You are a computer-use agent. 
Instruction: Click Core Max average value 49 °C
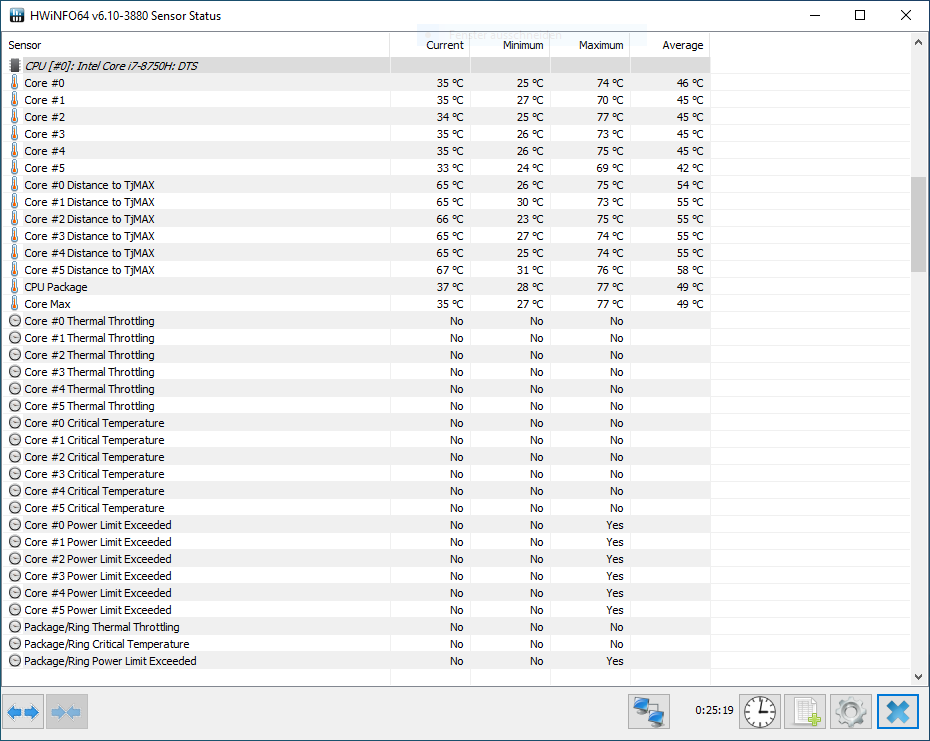690,304
